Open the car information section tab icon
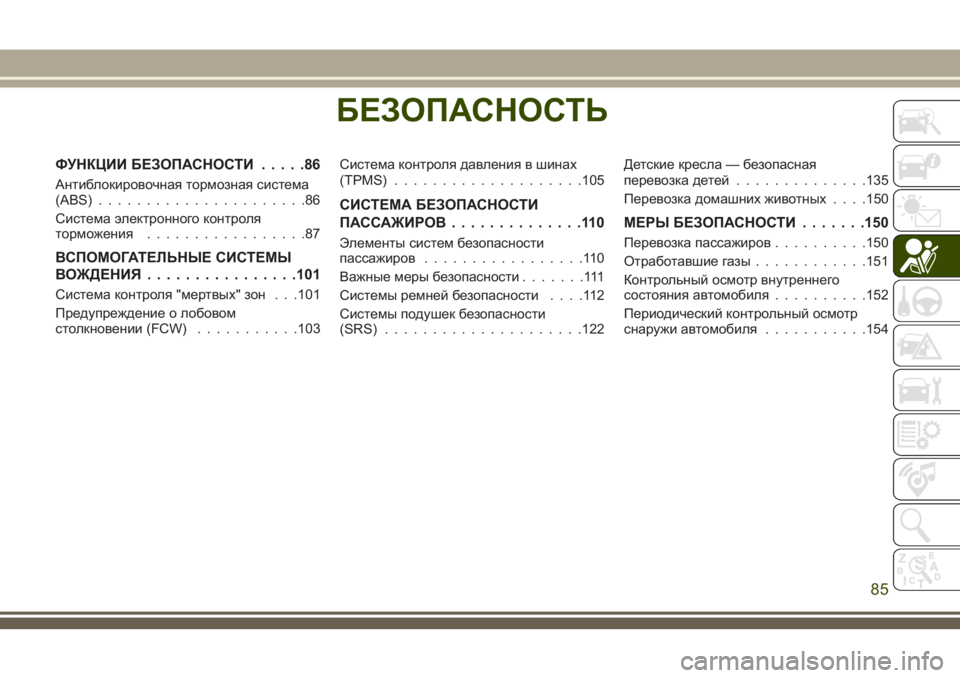 pos(926,166)
